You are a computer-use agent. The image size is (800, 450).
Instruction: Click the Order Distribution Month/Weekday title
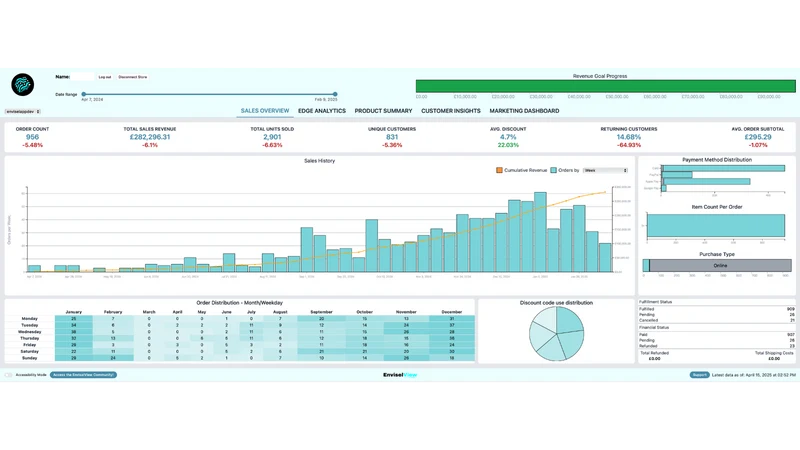click(x=239, y=303)
